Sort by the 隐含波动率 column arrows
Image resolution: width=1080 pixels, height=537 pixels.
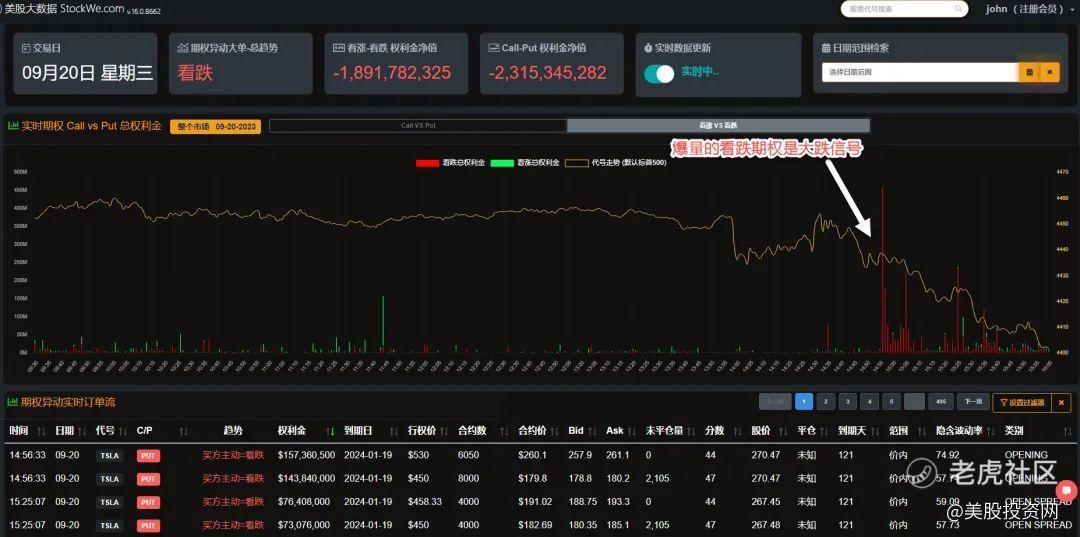(x=992, y=431)
